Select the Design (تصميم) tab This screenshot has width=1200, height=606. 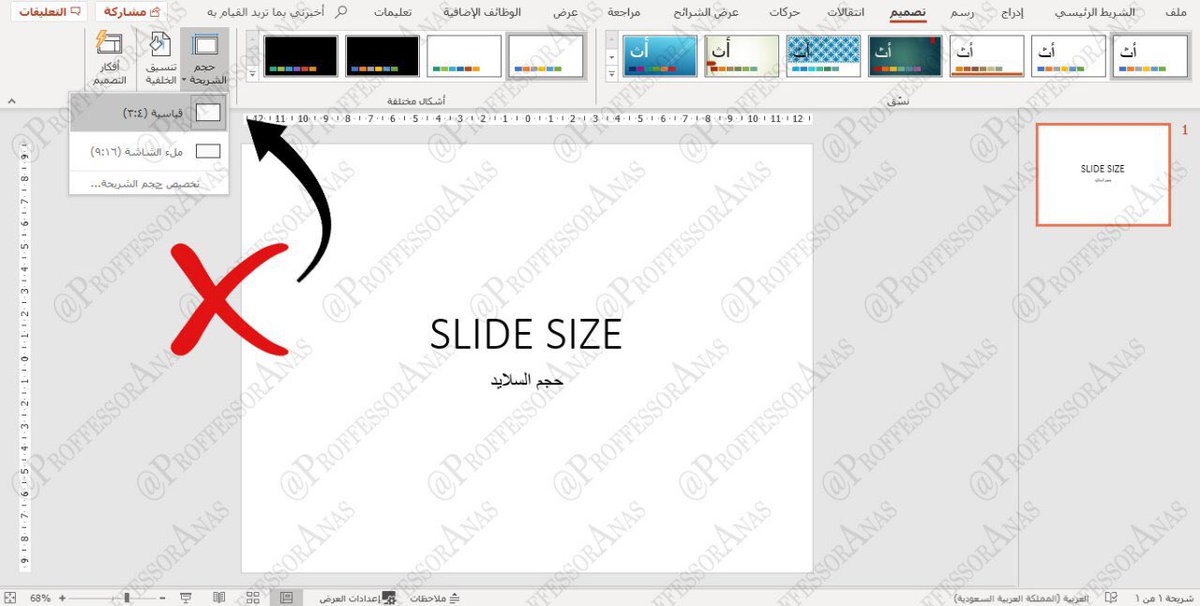908,12
